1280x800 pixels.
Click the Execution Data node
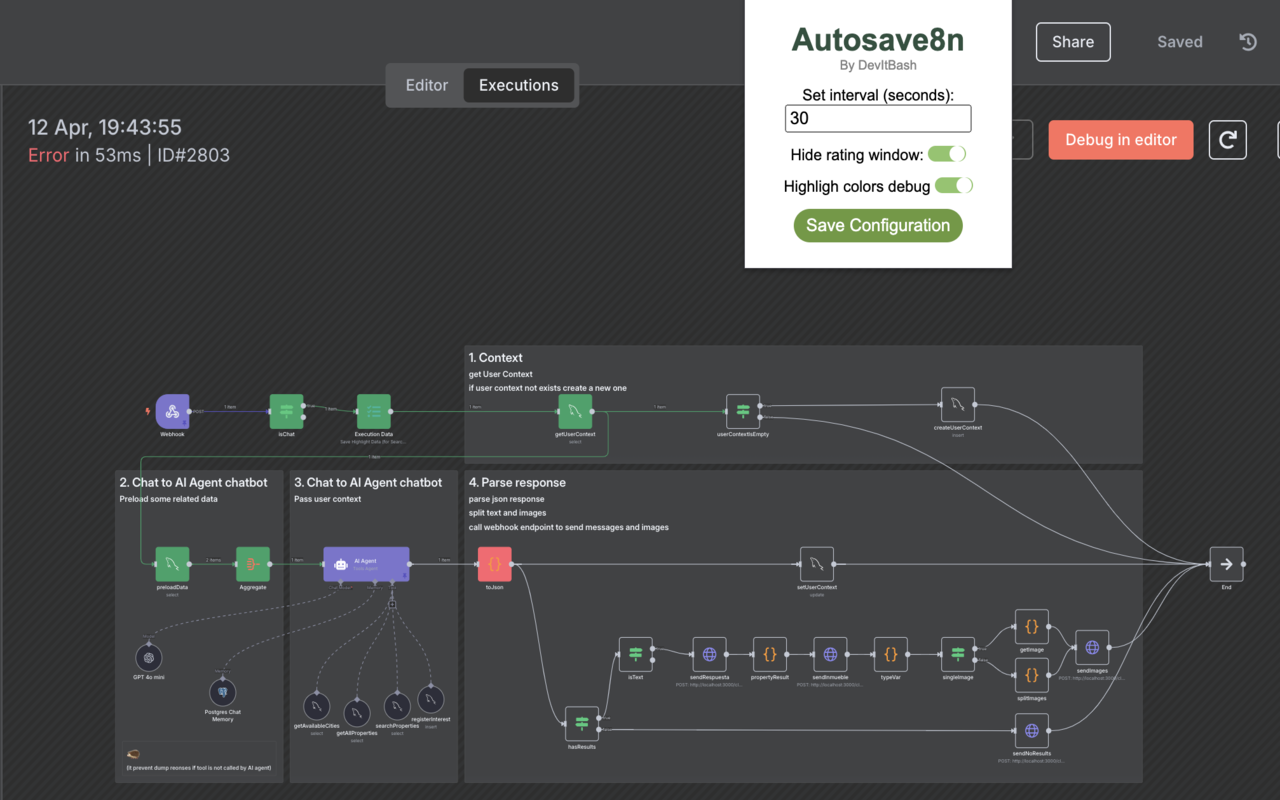click(373, 409)
